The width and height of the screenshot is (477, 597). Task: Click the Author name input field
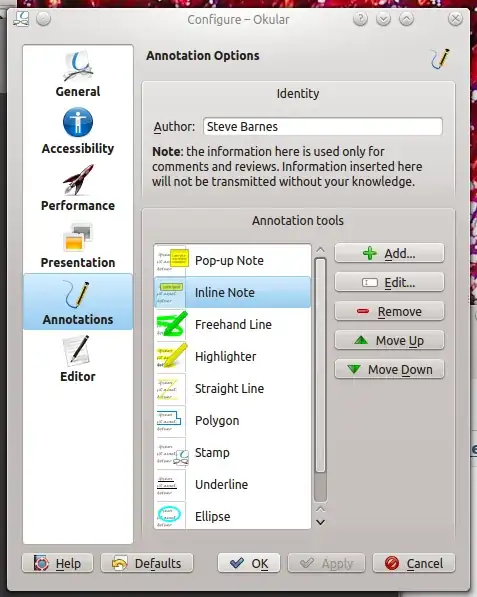tap(323, 126)
